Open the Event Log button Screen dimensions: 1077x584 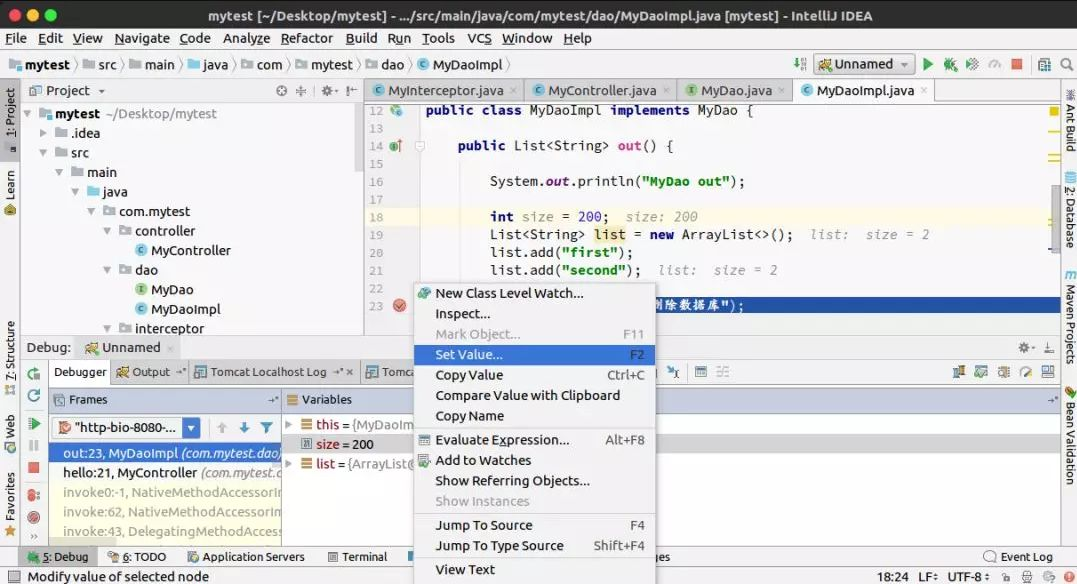(1019, 557)
